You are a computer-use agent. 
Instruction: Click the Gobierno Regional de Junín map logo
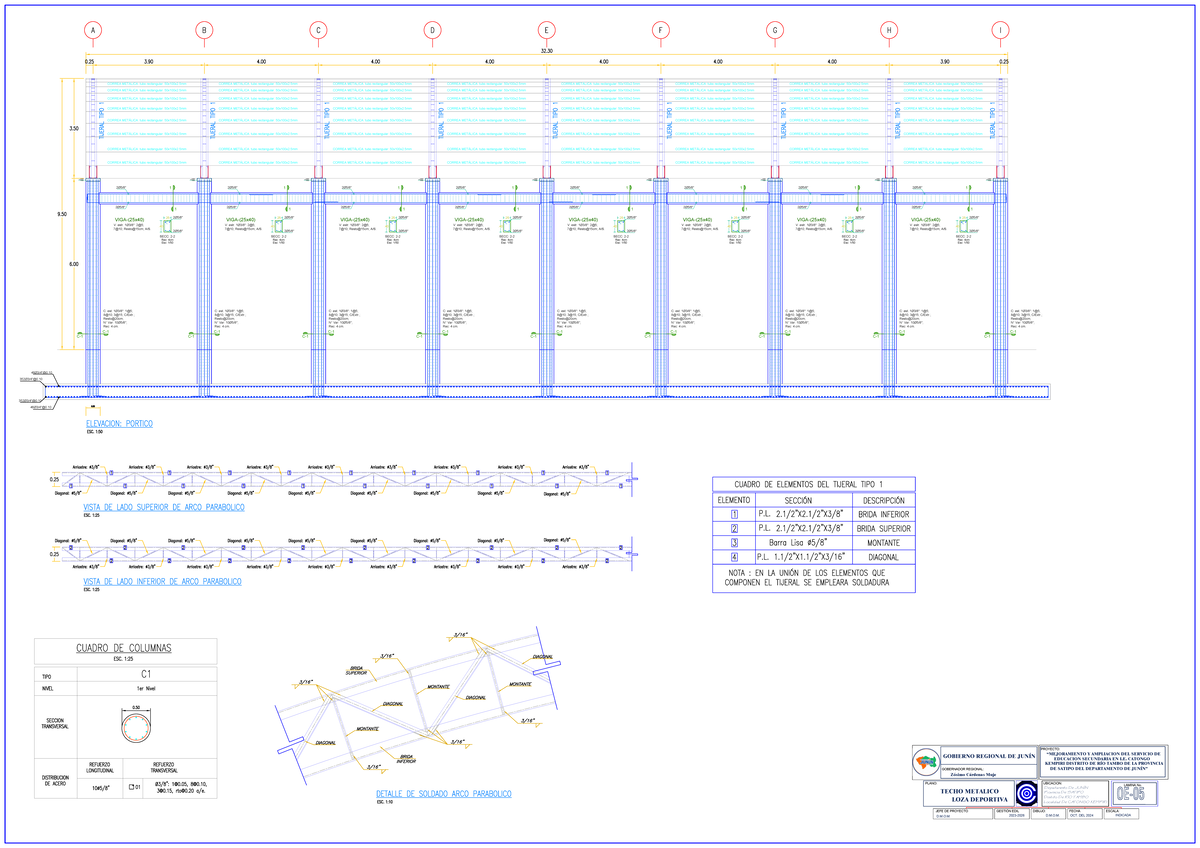(926, 760)
